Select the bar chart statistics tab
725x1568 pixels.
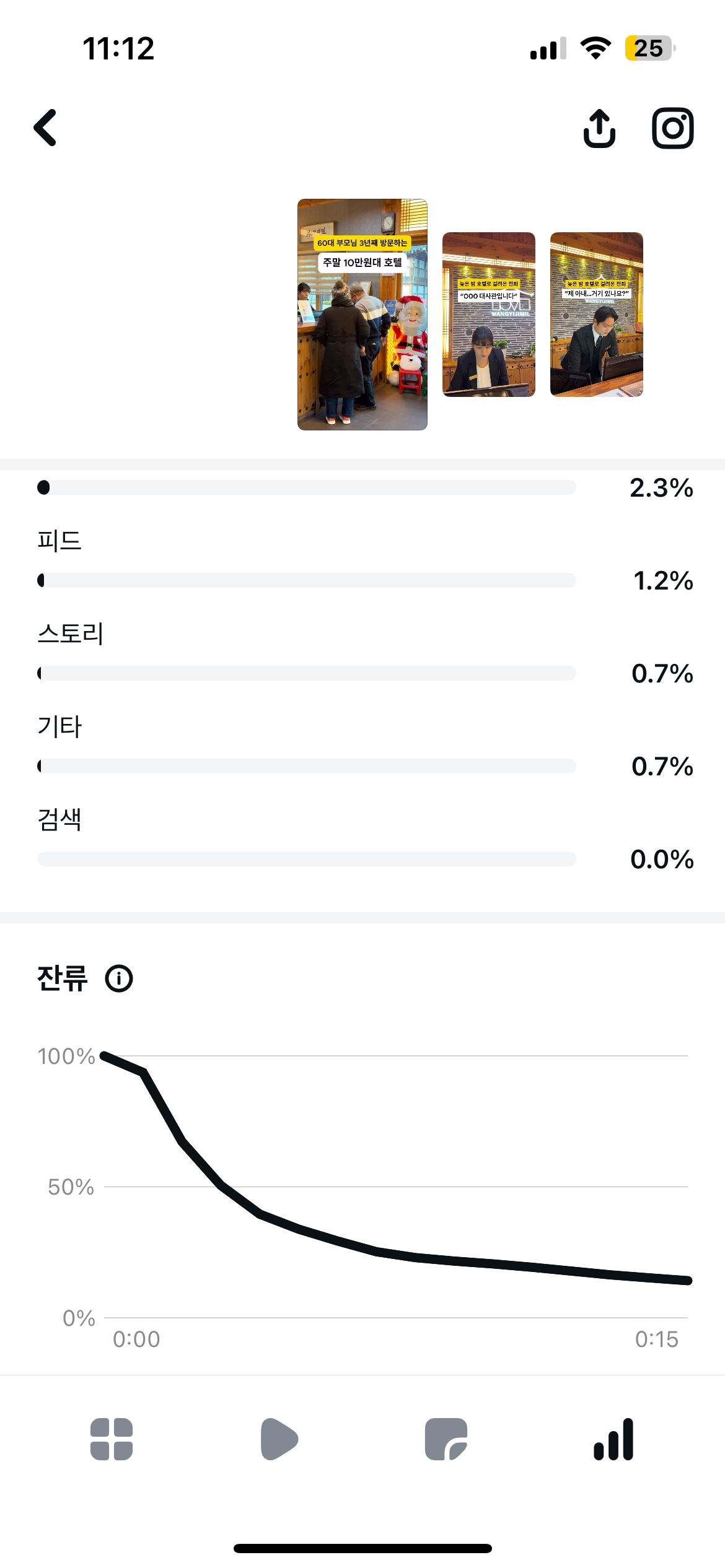click(613, 1439)
